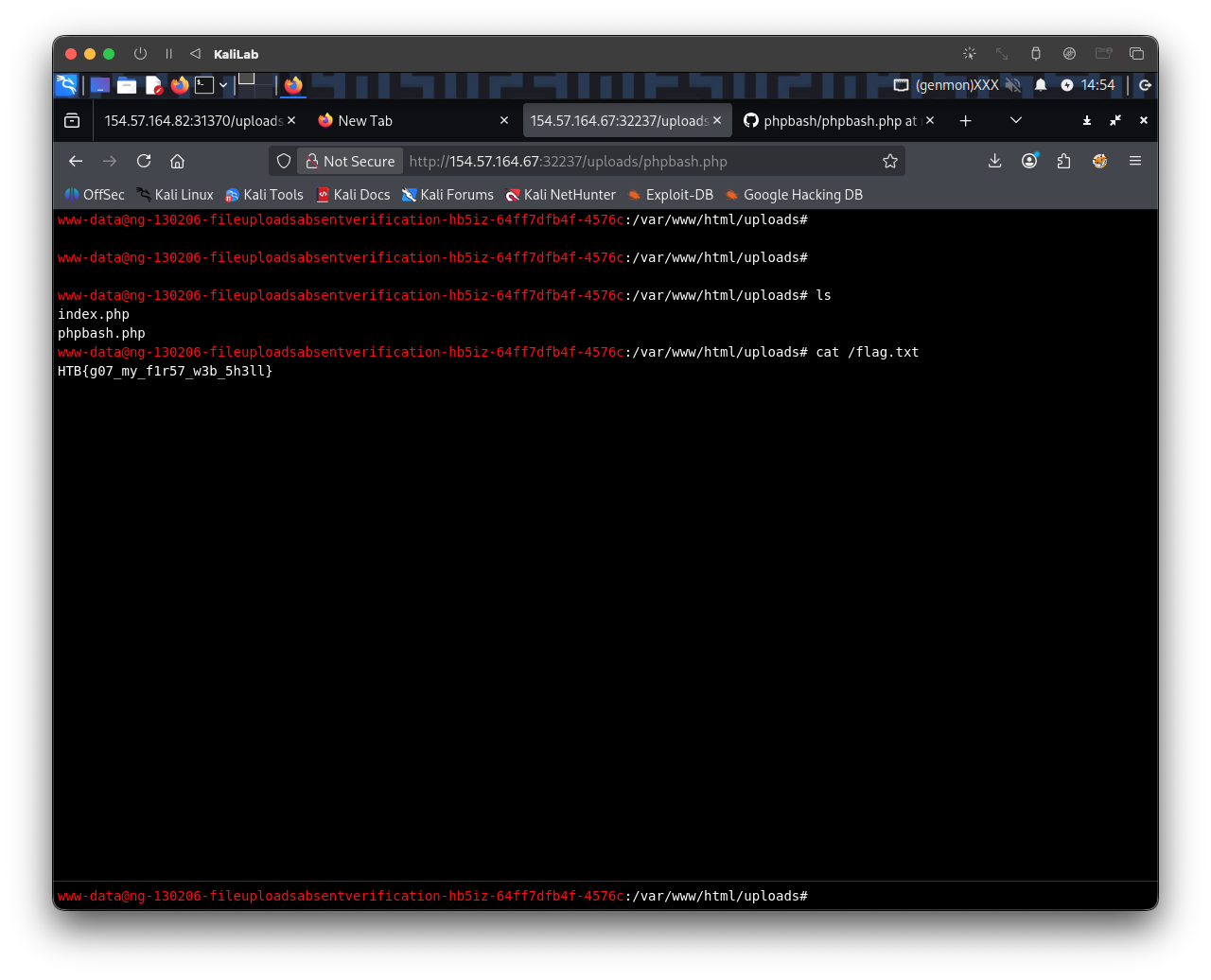The image size is (1211, 980).
Task: Unmute the volume in the Kali panel
Action: tap(1013, 85)
